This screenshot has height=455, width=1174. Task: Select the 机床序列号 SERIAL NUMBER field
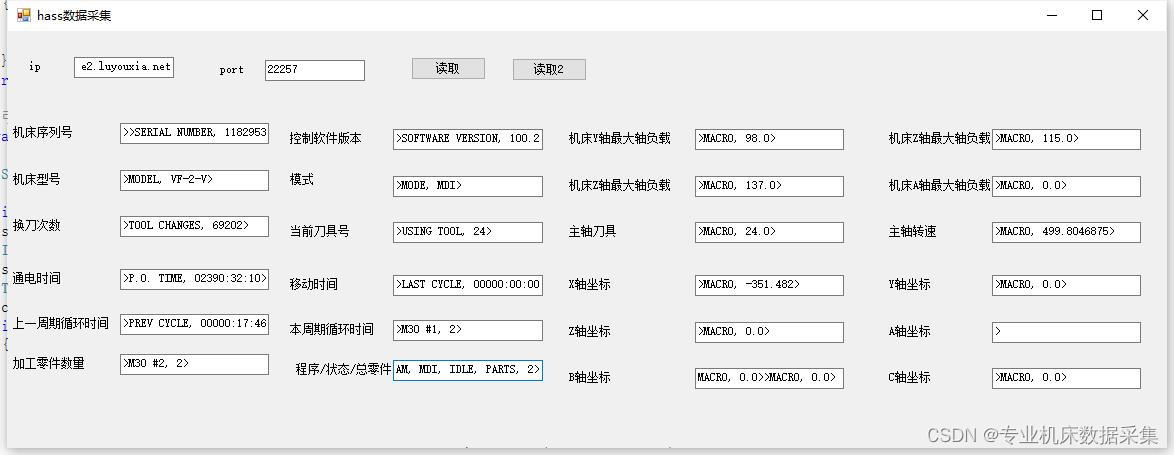pos(194,133)
